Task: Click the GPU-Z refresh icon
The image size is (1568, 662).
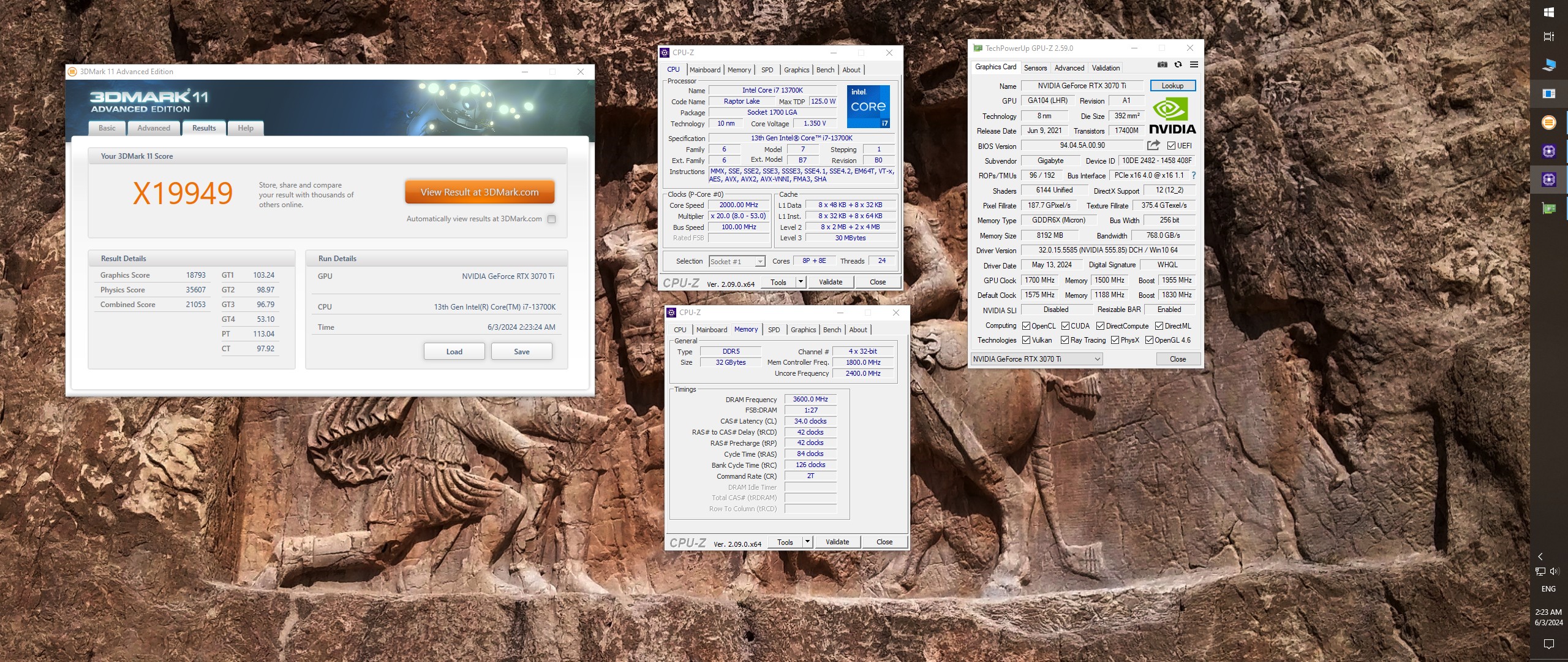Action: click(1178, 65)
